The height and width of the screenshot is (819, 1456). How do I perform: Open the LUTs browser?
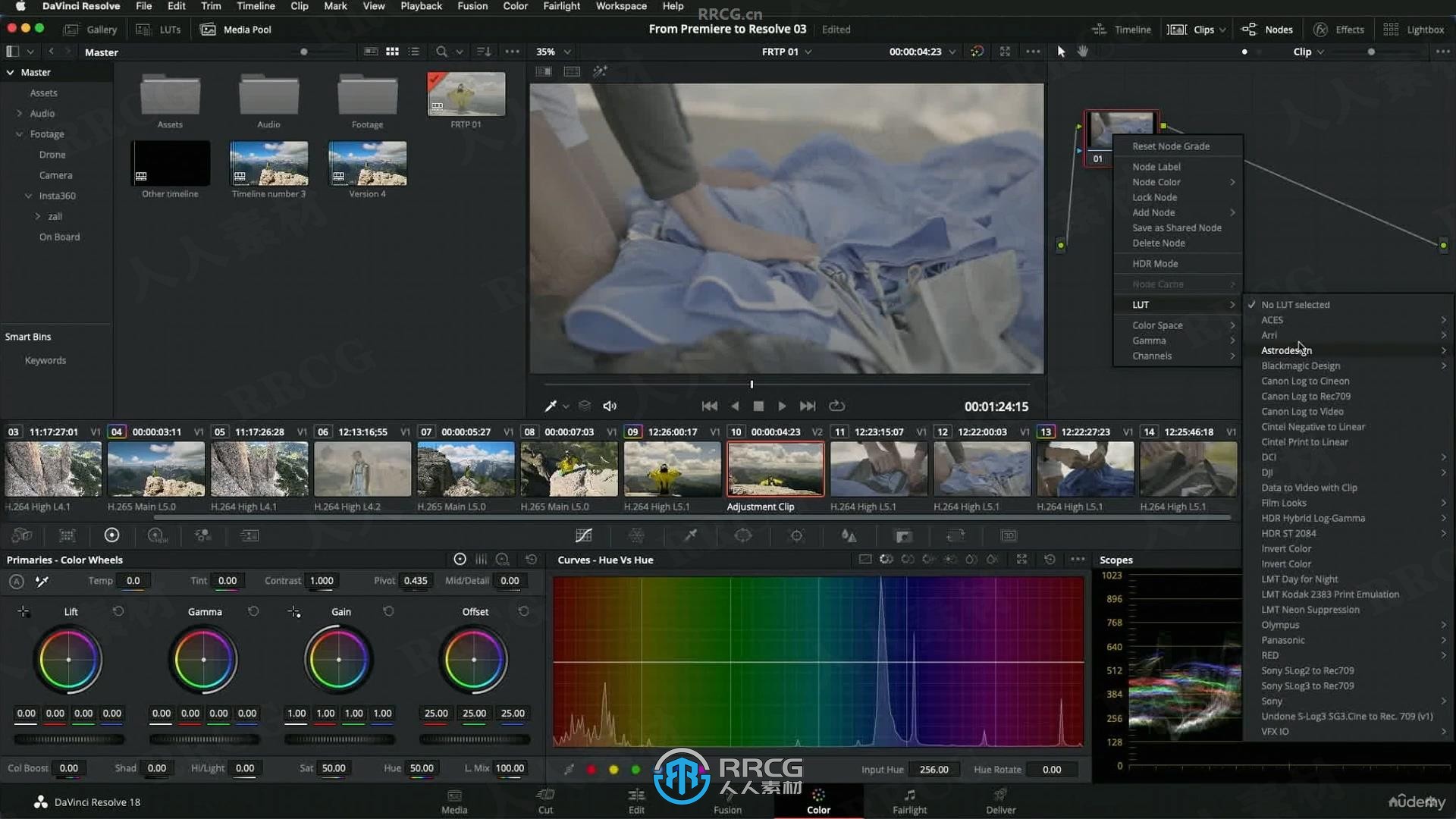[x=158, y=30]
